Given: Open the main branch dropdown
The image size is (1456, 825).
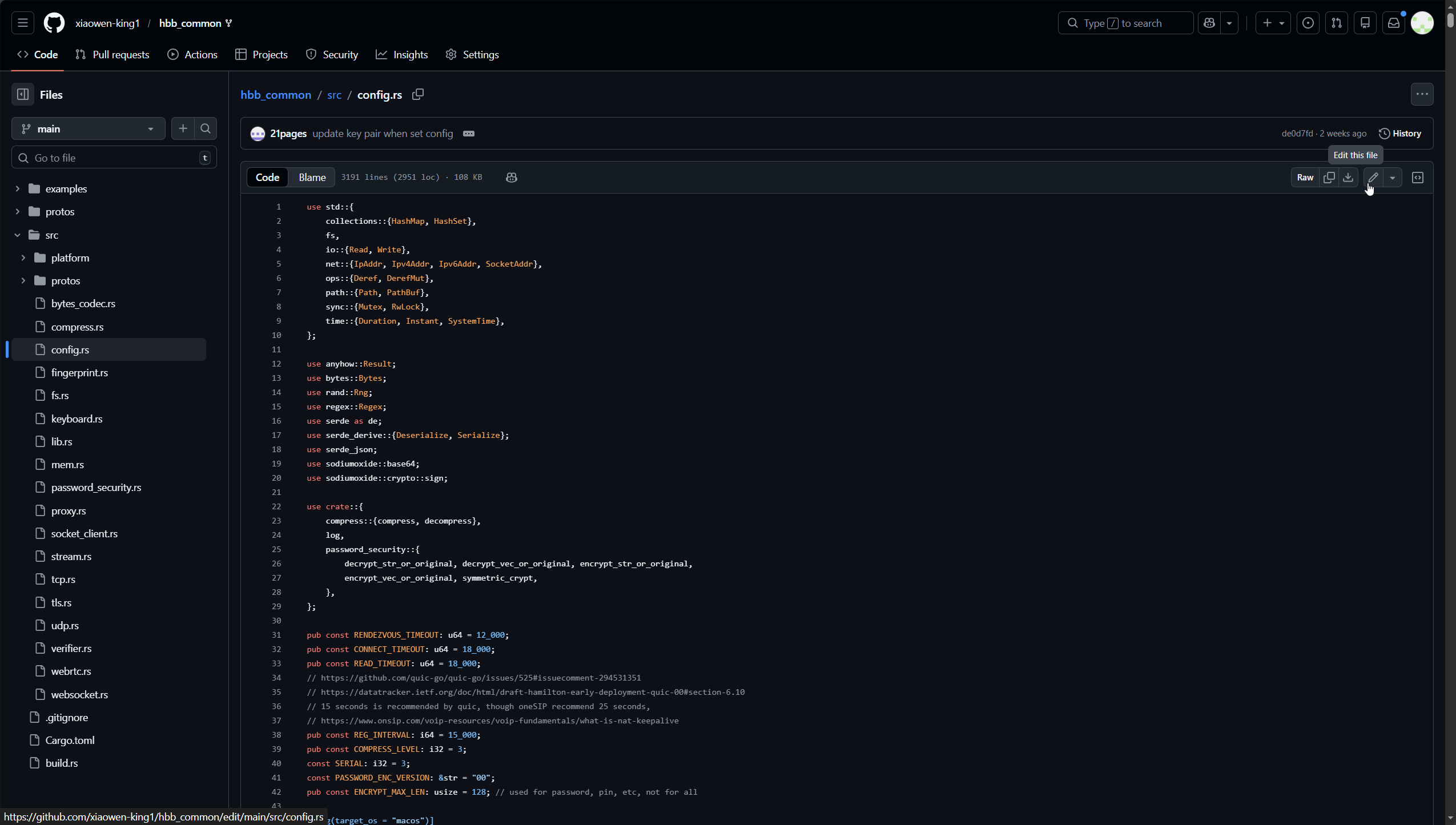Looking at the screenshot, I should click(x=89, y=129).
